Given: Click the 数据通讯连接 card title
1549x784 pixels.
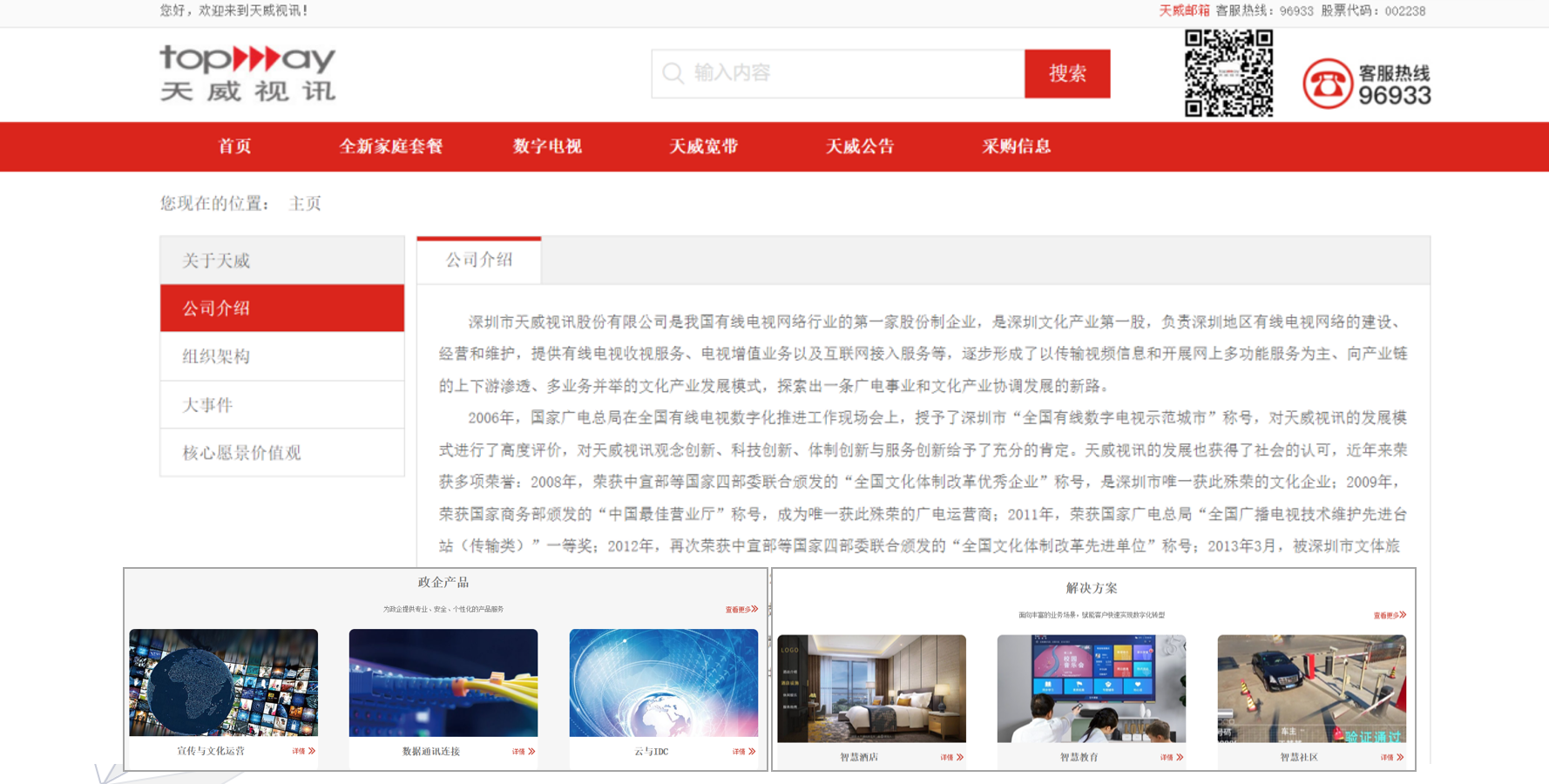Looking at the screenshot, I should point(431,751).
